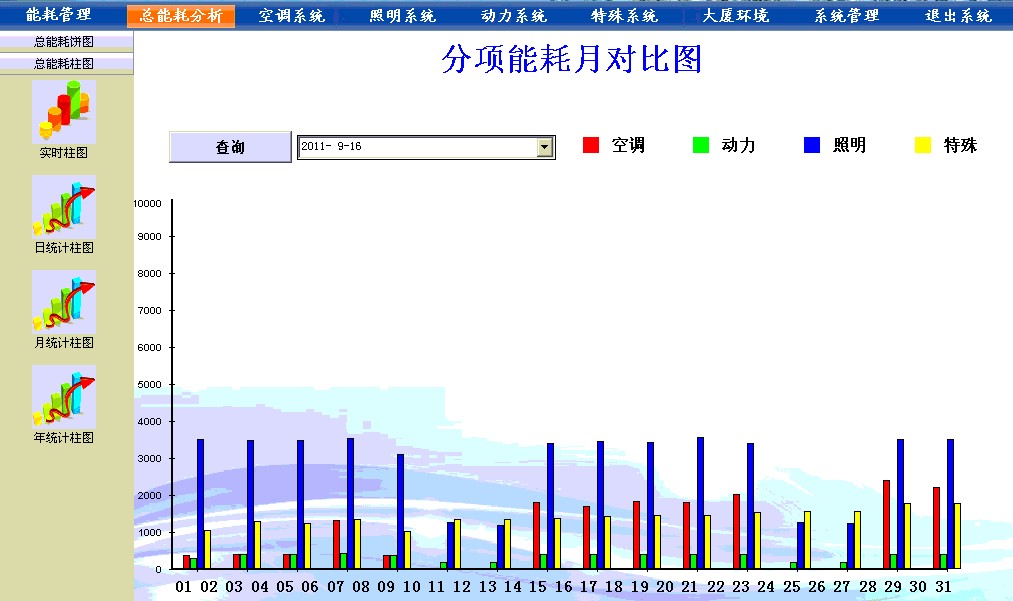Open the 系统管理 menu
This screenshot has width=1013, height=601.
coord(846,16)
